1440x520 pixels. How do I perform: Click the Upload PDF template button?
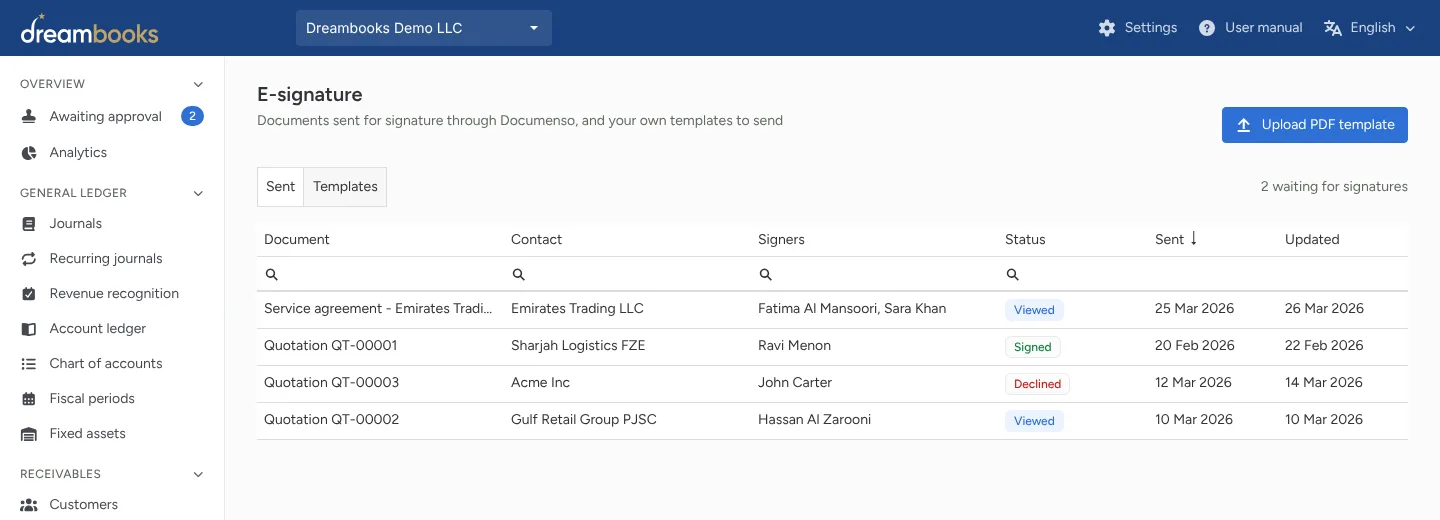pyautogui.click(x=1315, y=125)
